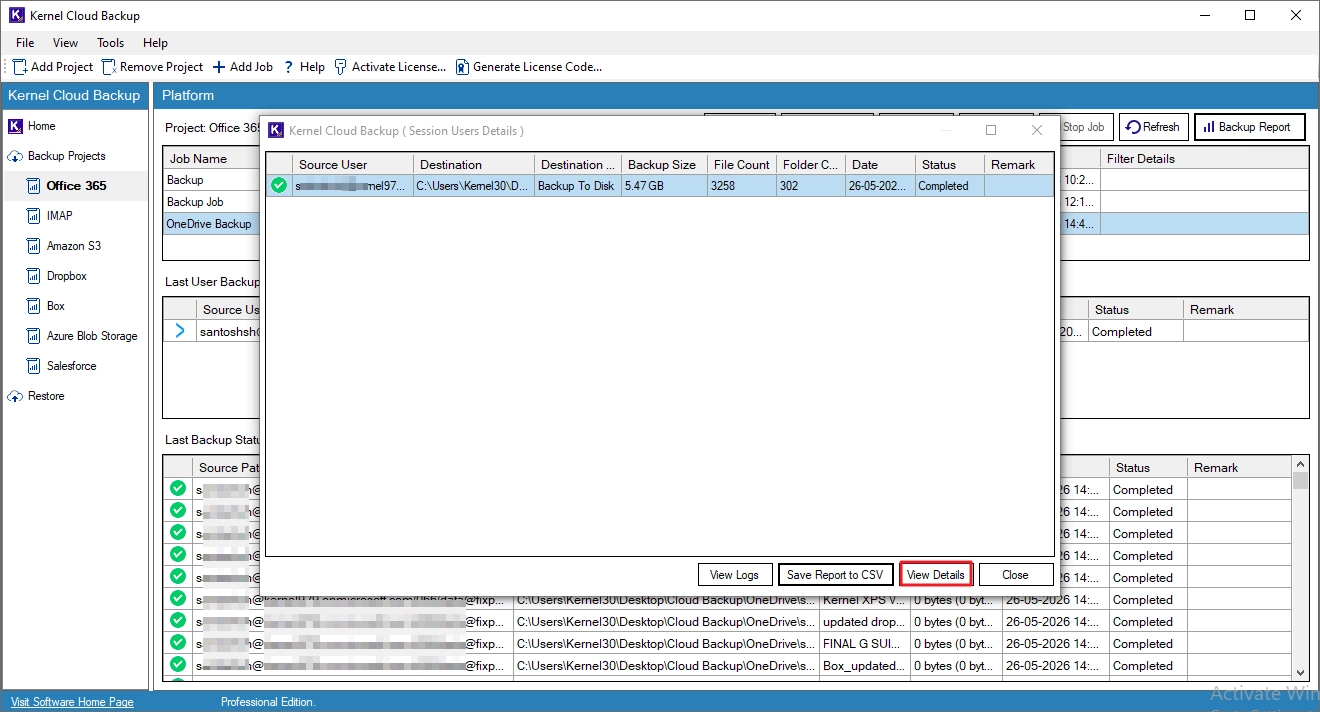Click the Dropbox chart icon
Image resolution: width=1320 pixels, height=712 pixels.
(x=33, y=276)
